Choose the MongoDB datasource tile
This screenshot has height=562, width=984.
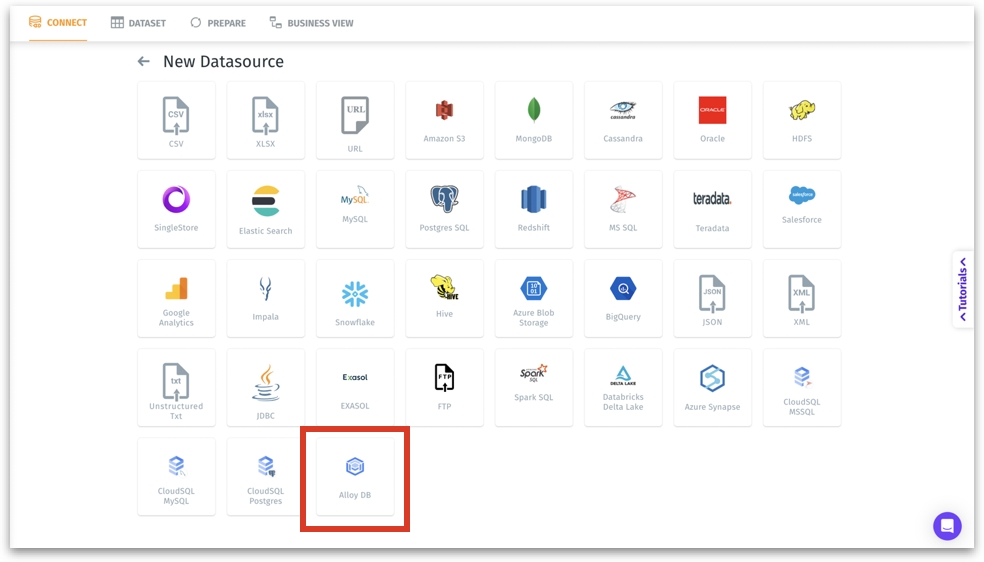[x=534, y=120]
